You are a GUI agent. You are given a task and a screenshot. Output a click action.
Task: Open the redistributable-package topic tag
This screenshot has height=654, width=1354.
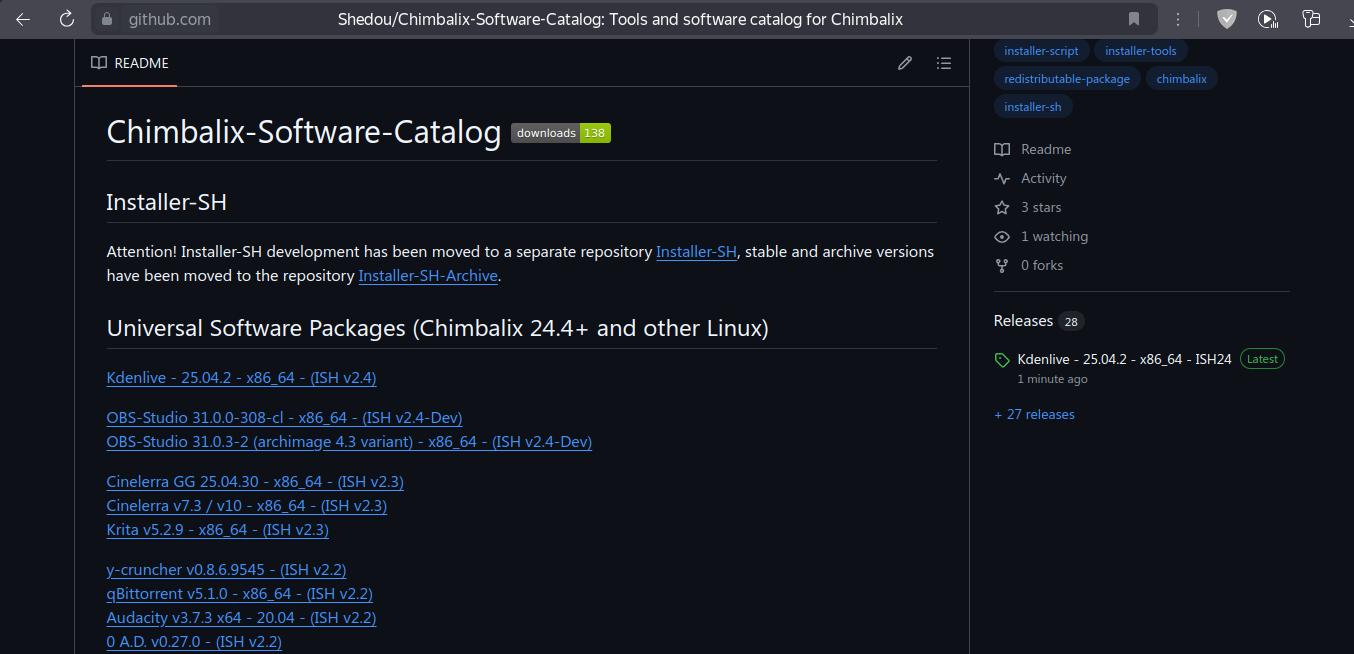[x=1067, y=79]
